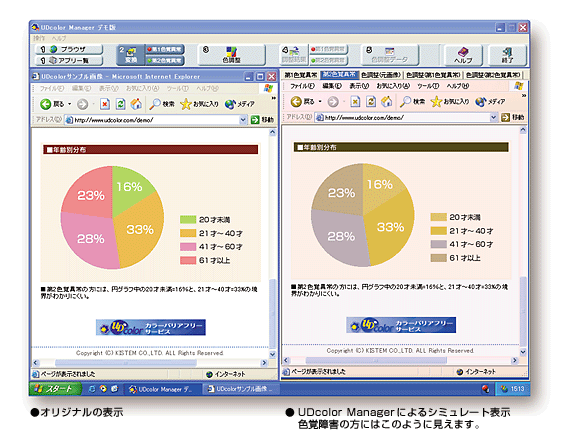Click the 変換 convert button
561x444 pixels.
coord(131,55)
